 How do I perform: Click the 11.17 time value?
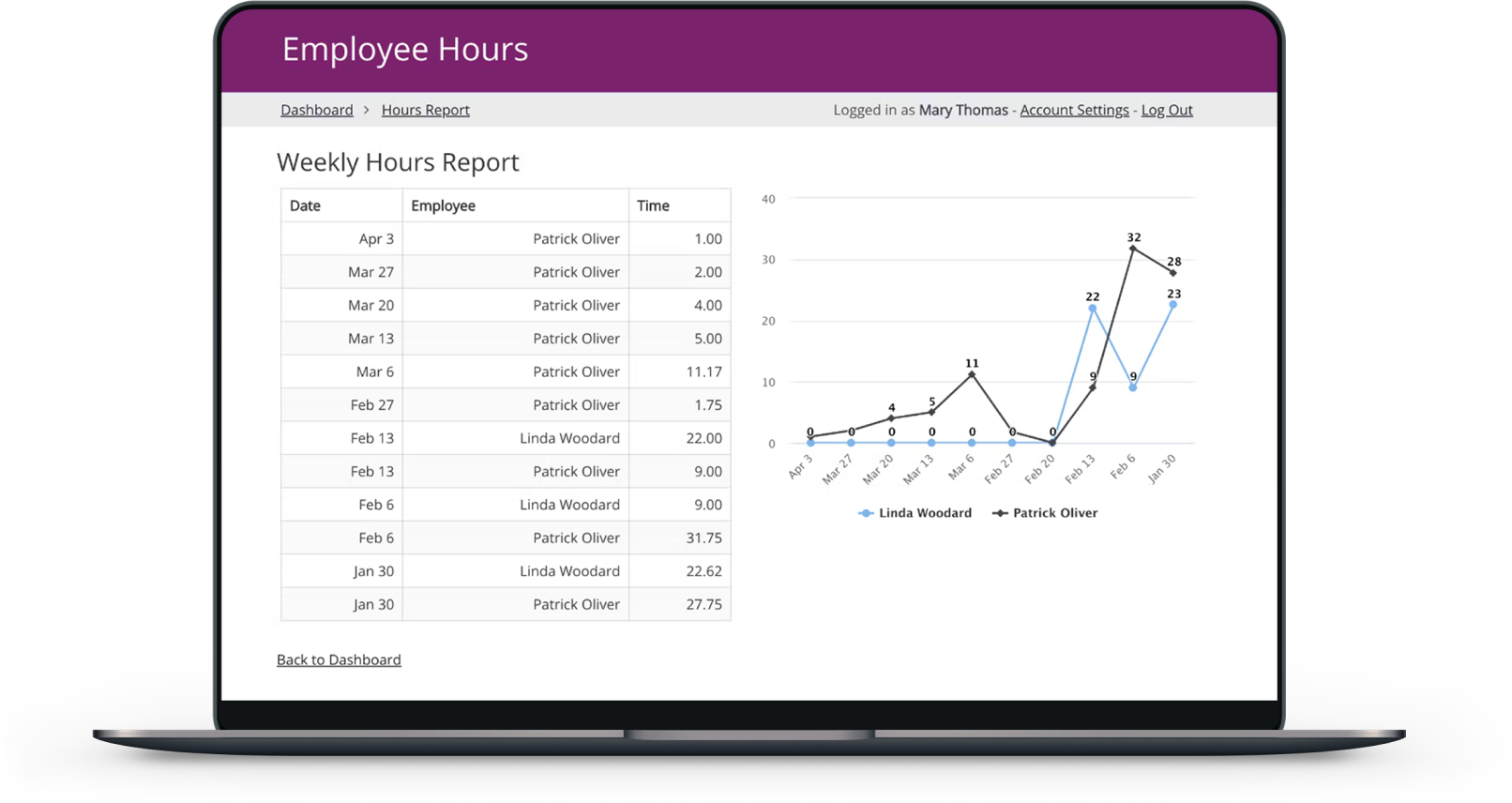704,371
